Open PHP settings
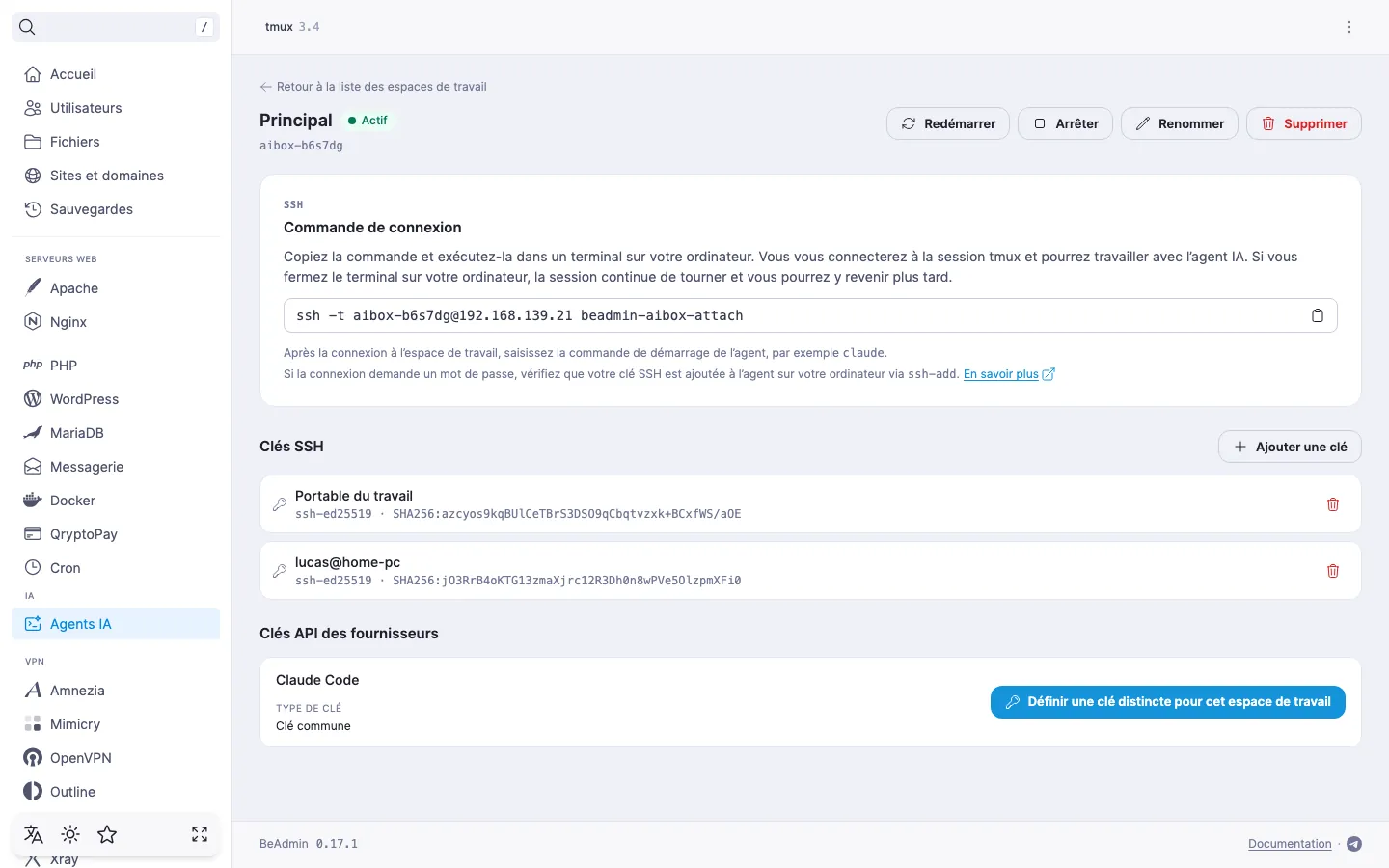The width and height of the screenshot is (1389, 868). tap(116, 366)
